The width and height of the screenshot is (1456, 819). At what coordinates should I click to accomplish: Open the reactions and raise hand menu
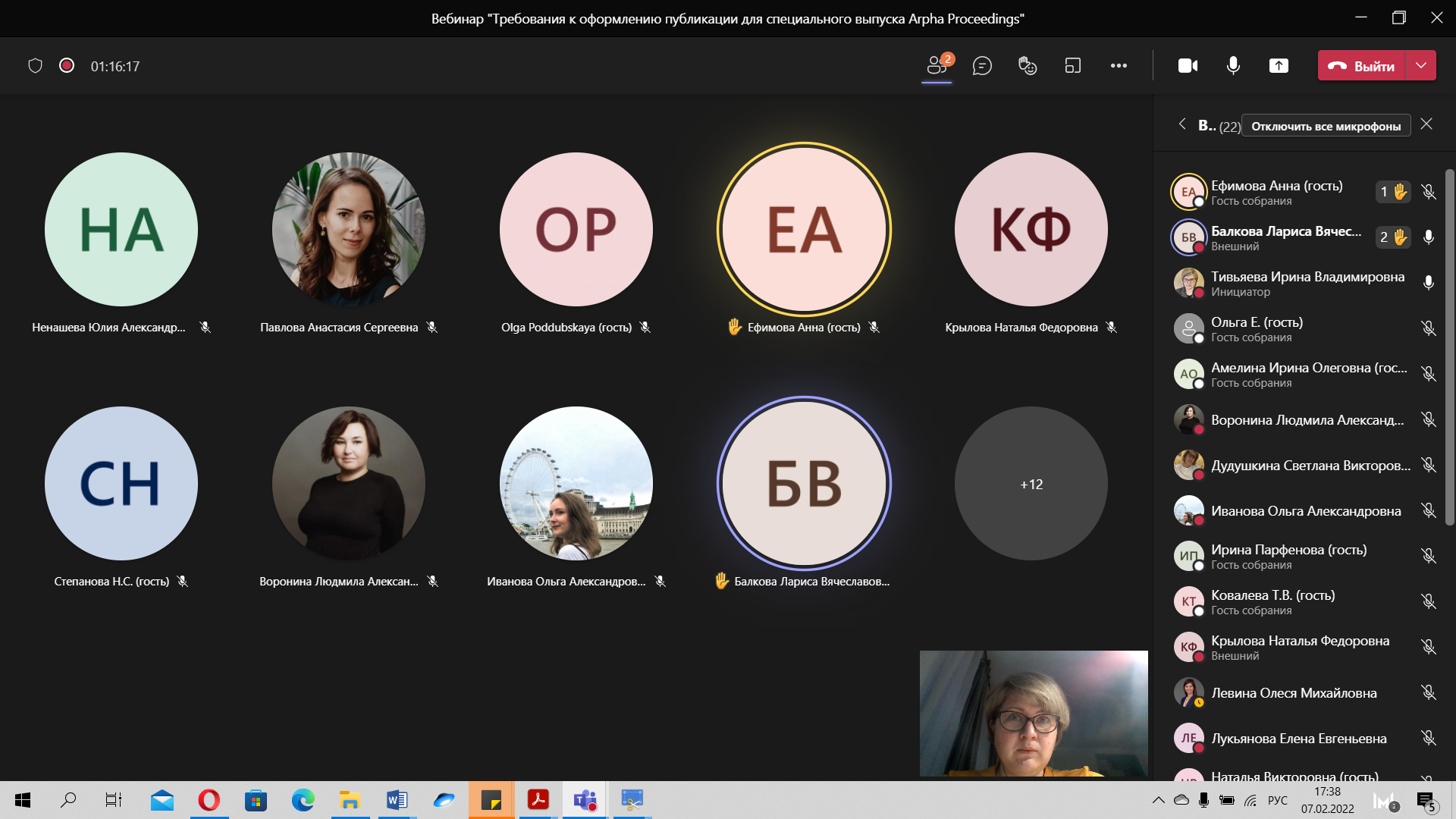1028,66
